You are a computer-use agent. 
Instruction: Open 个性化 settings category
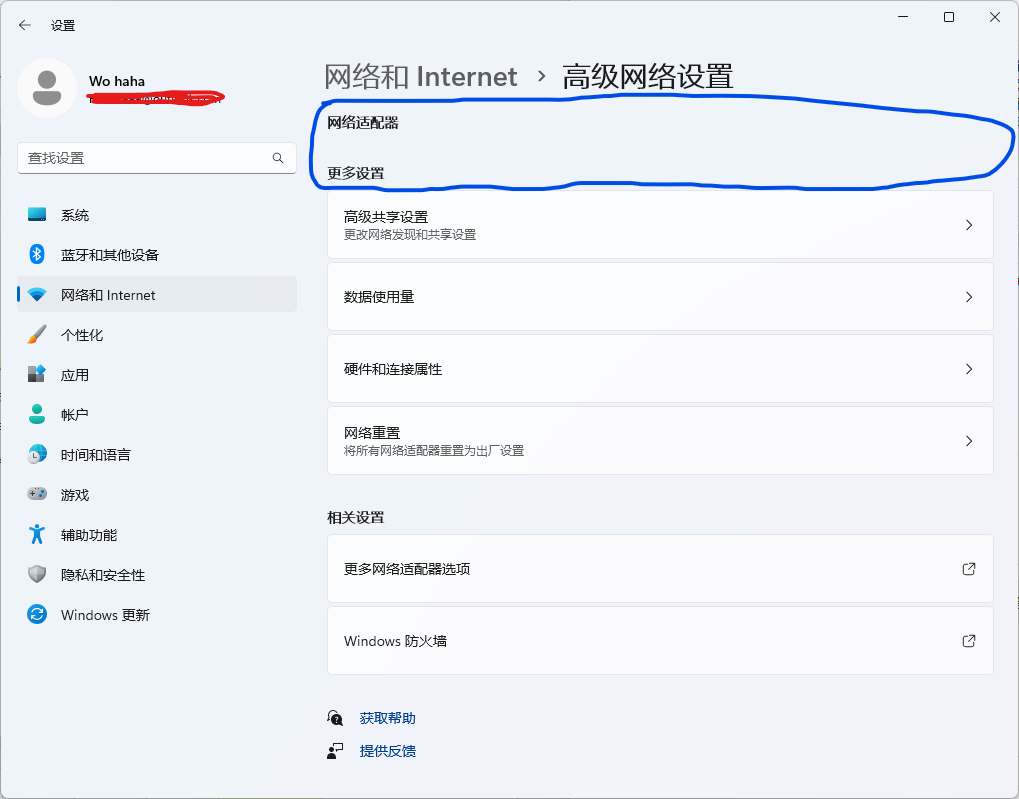pyautogui.click(x=157, y=335)
